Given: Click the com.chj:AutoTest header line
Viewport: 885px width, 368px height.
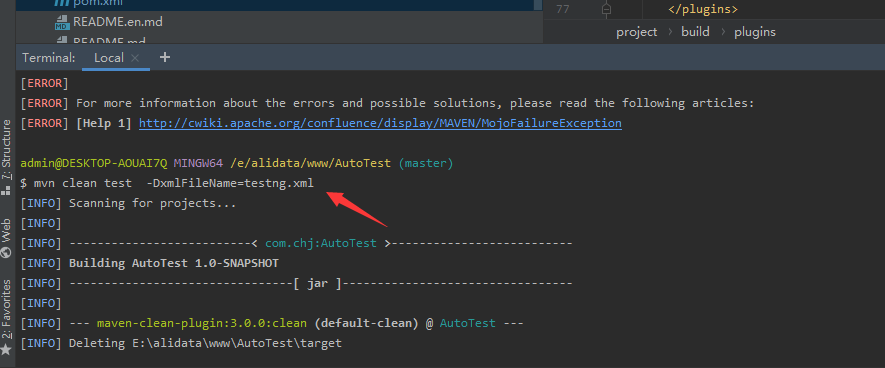Looking at the screenshot, I should [296, 243].
